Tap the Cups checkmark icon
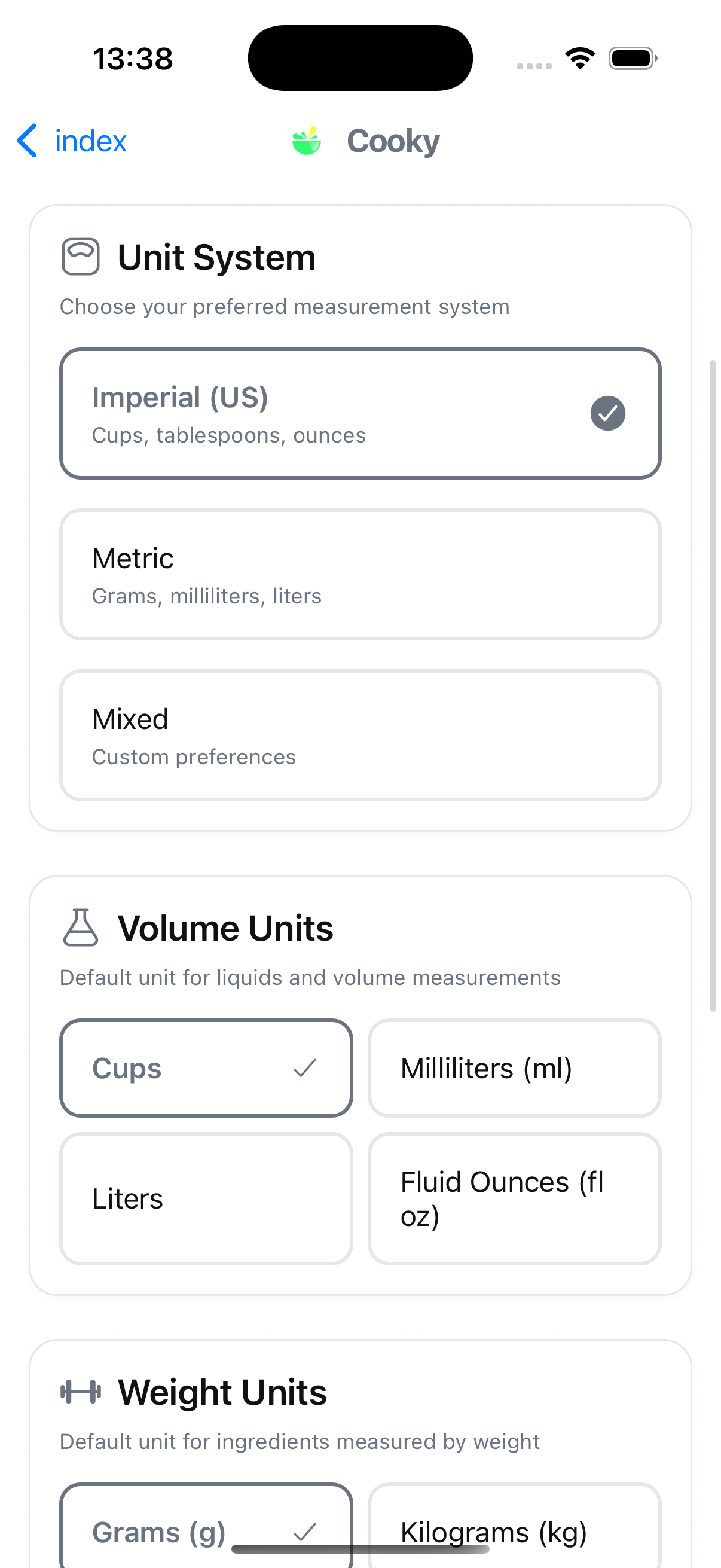721x1568 pixels. [304, 1067]
